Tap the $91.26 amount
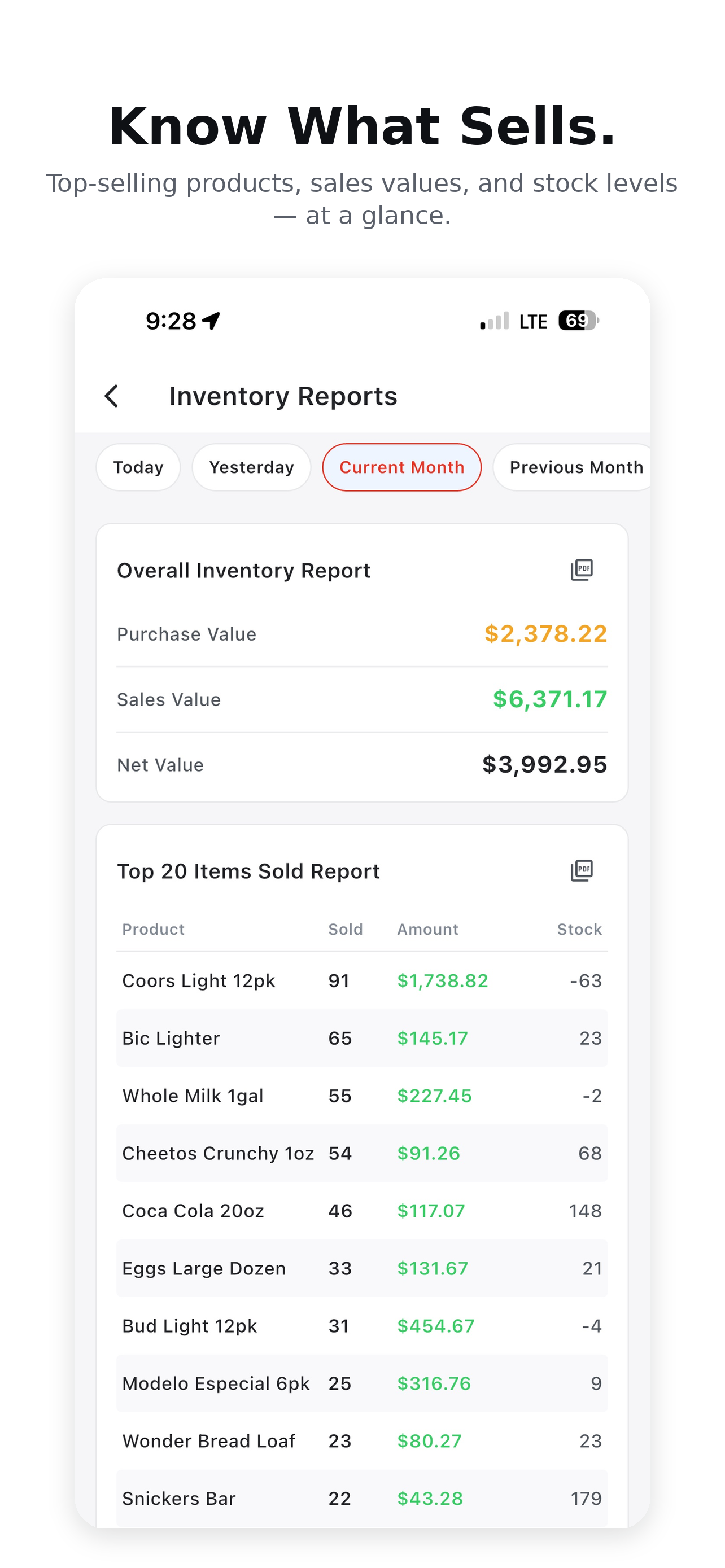This screenshot has height=1568, width=725. pyautogui.click(x=429, y=1153)
